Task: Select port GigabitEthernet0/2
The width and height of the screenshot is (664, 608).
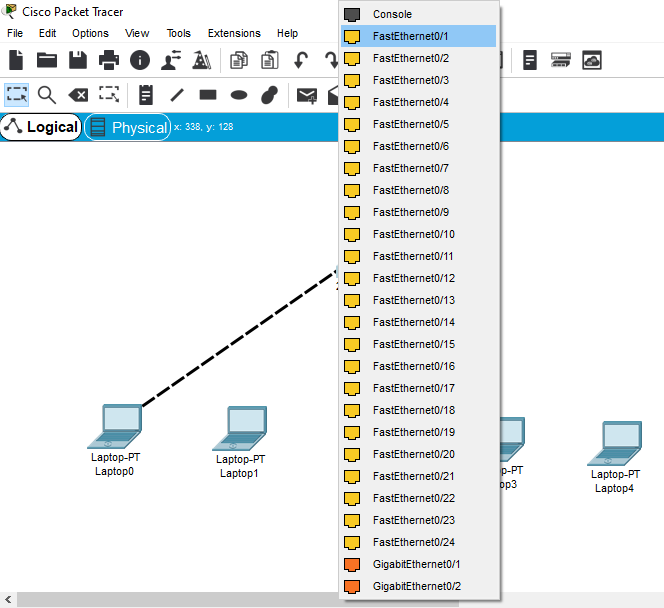Action: coord(418,586)
